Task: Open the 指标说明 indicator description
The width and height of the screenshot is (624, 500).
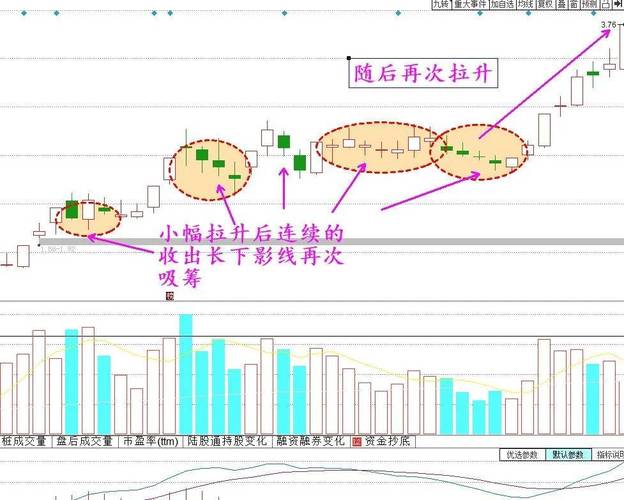Action: pyautogui.click(x=609, y=454)
